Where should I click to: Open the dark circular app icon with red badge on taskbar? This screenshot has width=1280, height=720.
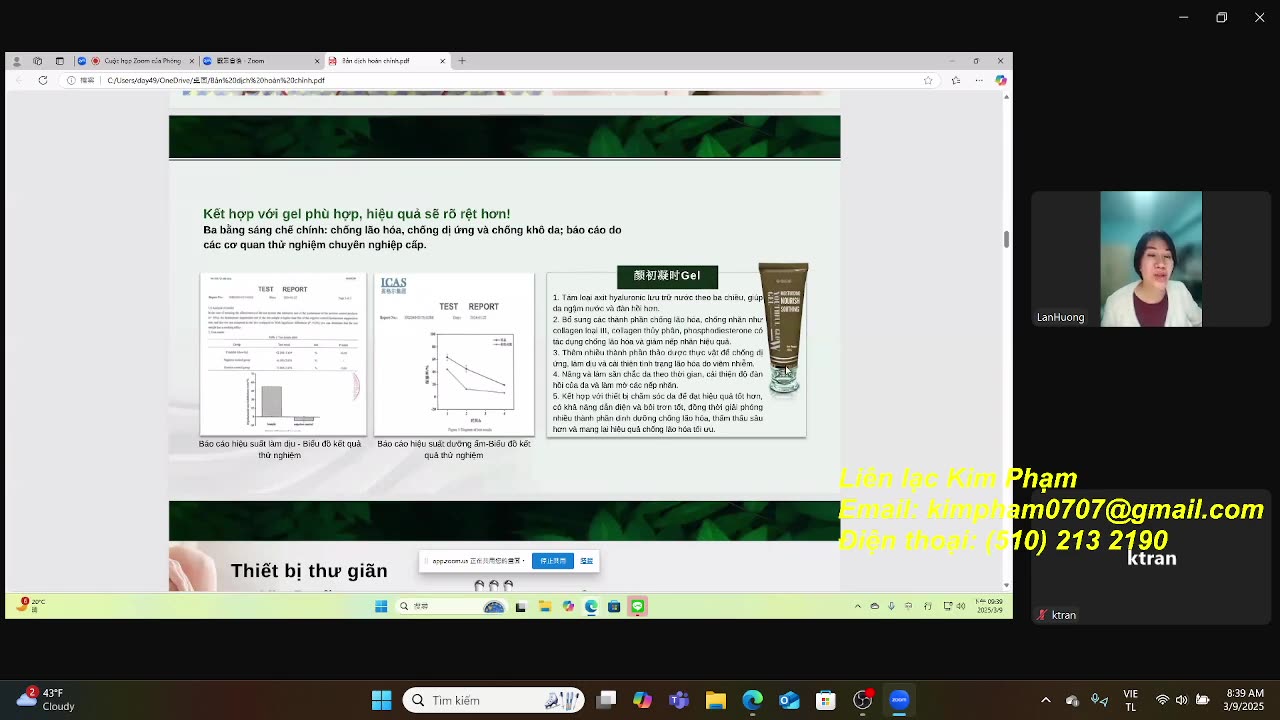click(863, 699)
